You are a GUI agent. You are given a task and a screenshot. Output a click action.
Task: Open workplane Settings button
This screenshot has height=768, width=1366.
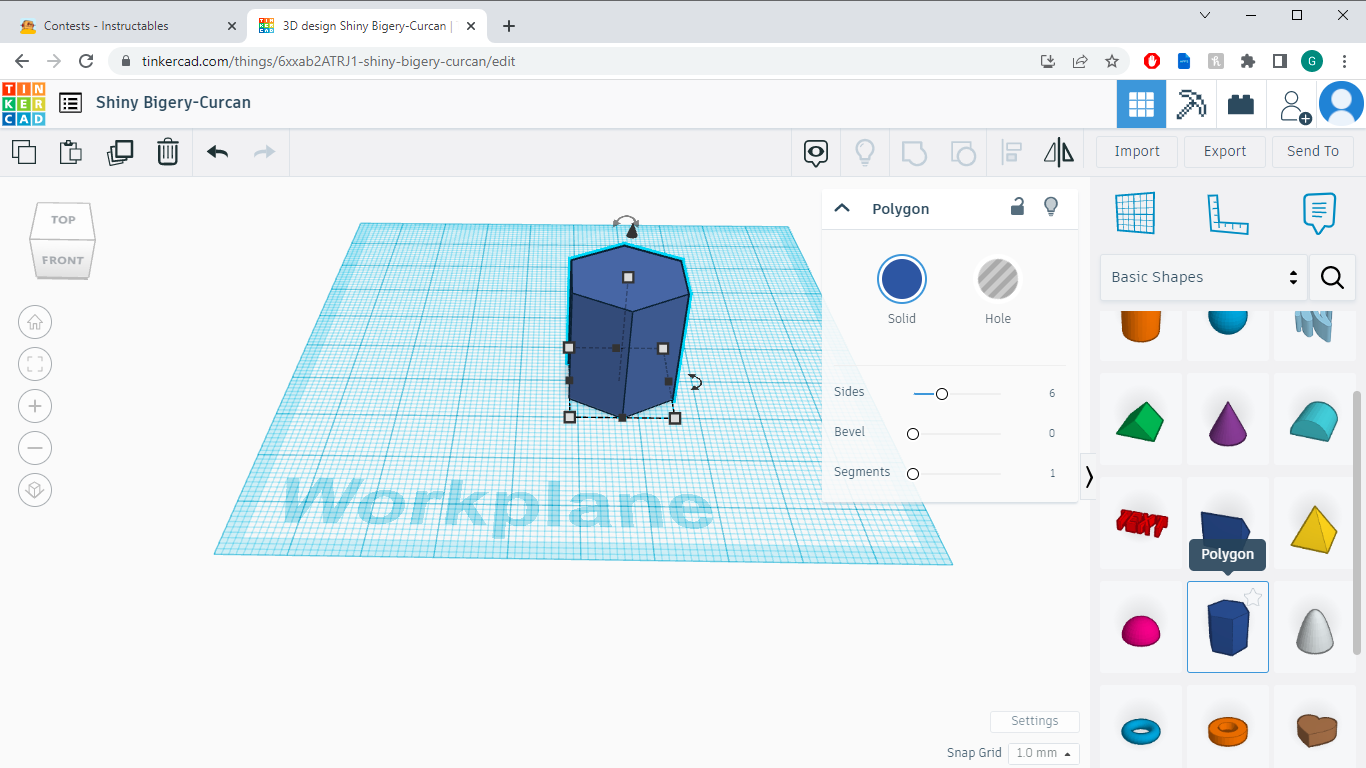click(x=1035, y=721)
